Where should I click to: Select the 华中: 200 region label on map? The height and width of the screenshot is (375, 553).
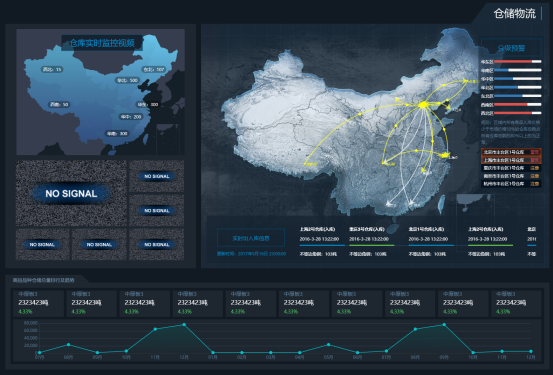[131, 117]
